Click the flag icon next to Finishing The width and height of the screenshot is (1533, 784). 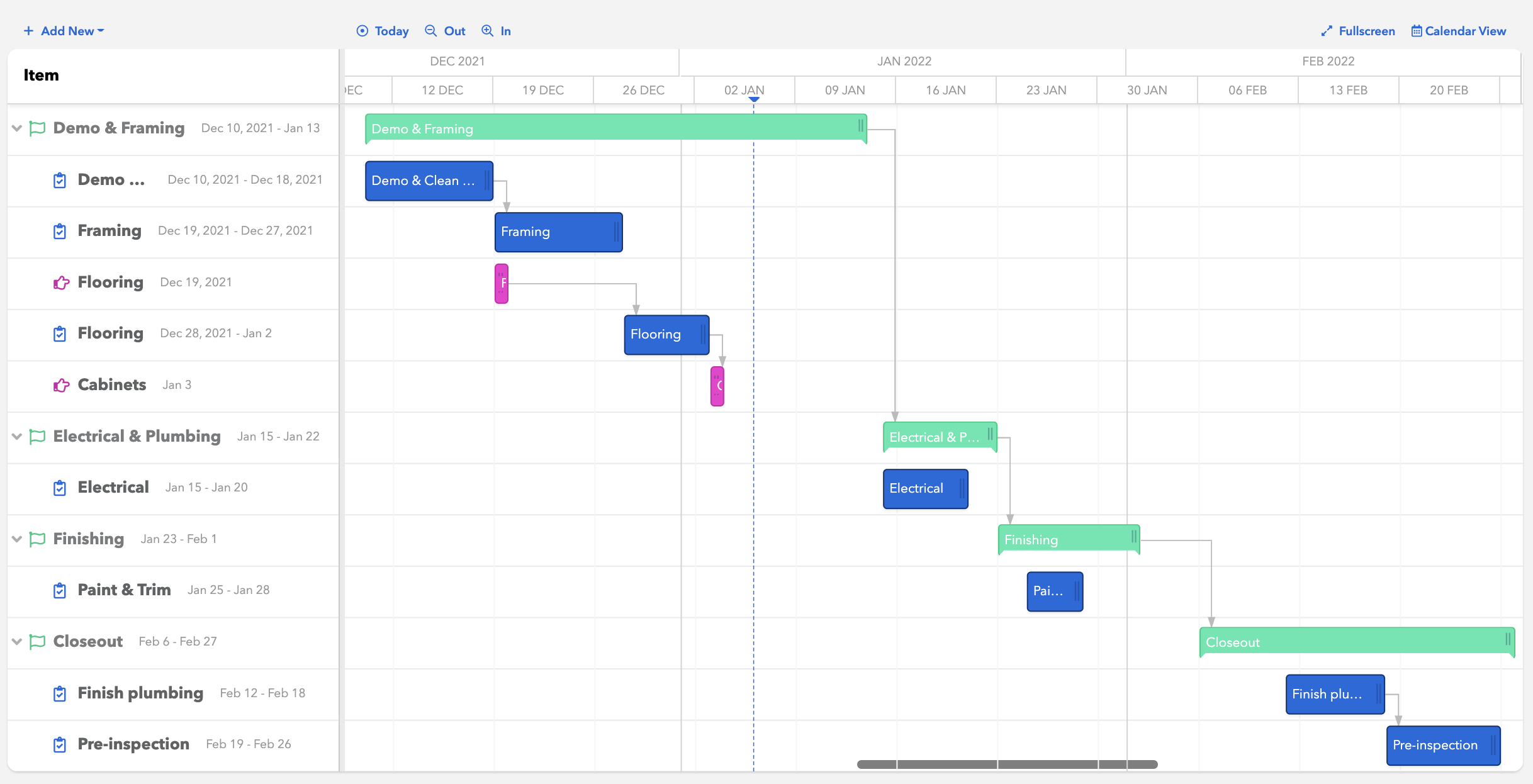tap(38, 539)
